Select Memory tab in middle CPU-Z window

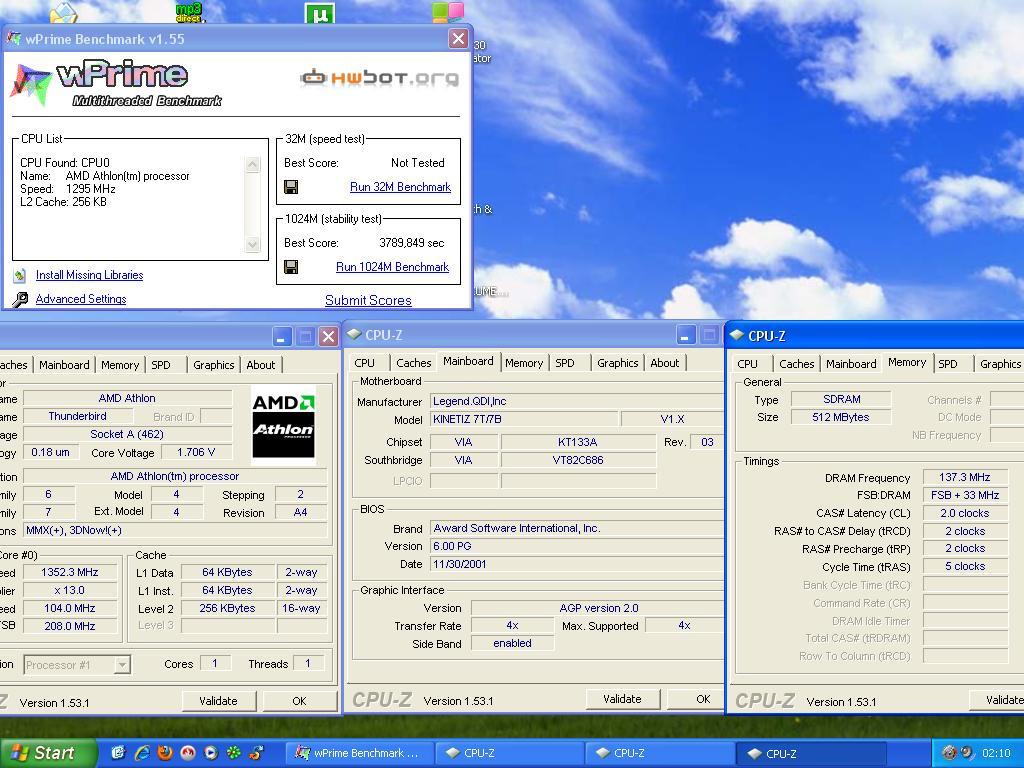pyautogui.click(x=524, y=363)
